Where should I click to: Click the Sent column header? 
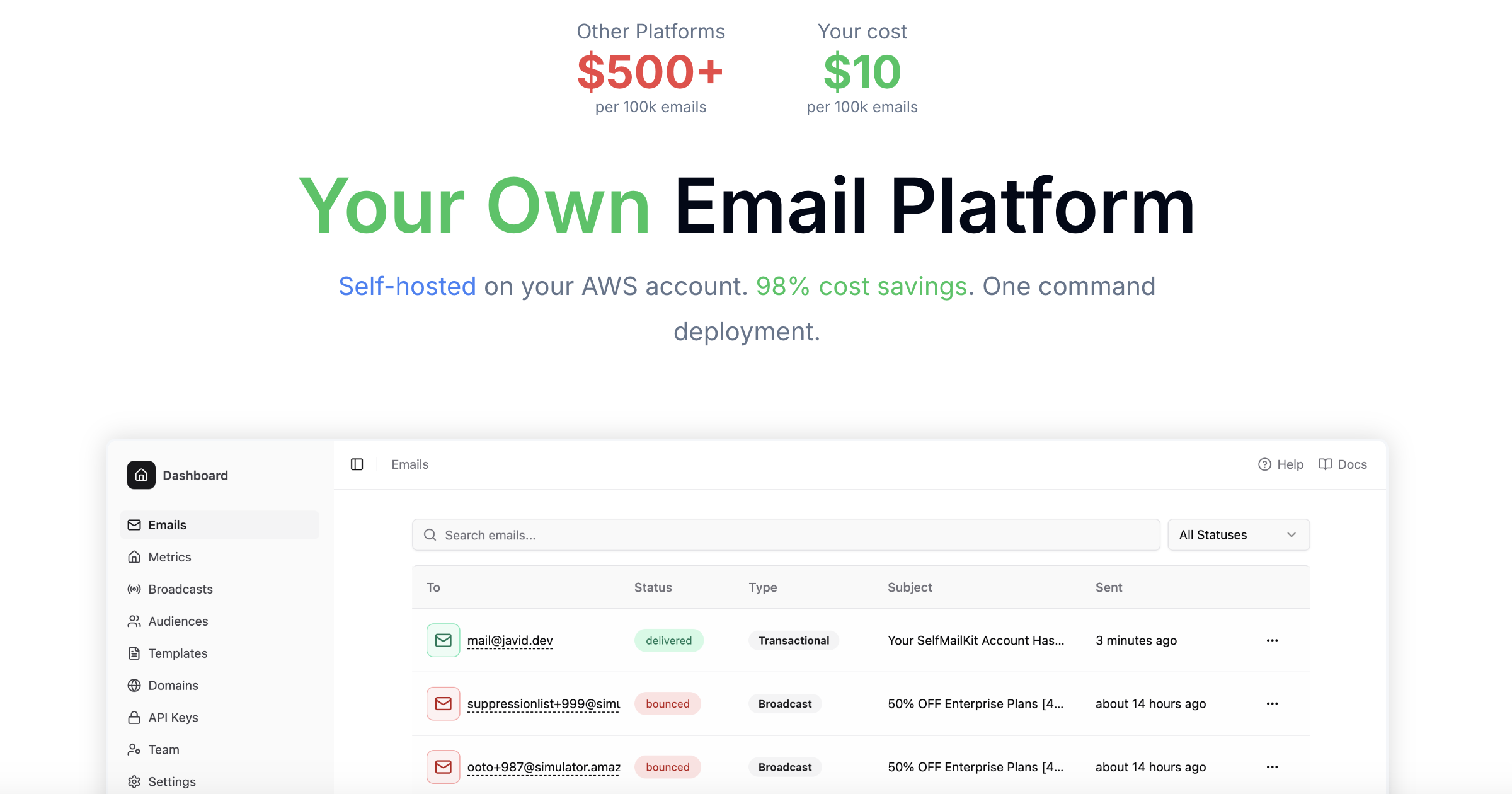pos(1109,587)
